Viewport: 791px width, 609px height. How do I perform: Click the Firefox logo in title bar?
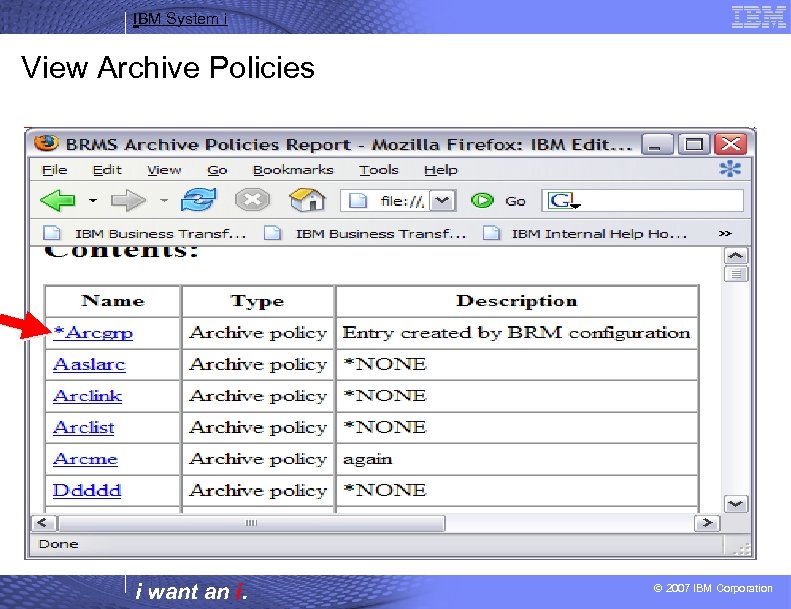pos(46,143)
